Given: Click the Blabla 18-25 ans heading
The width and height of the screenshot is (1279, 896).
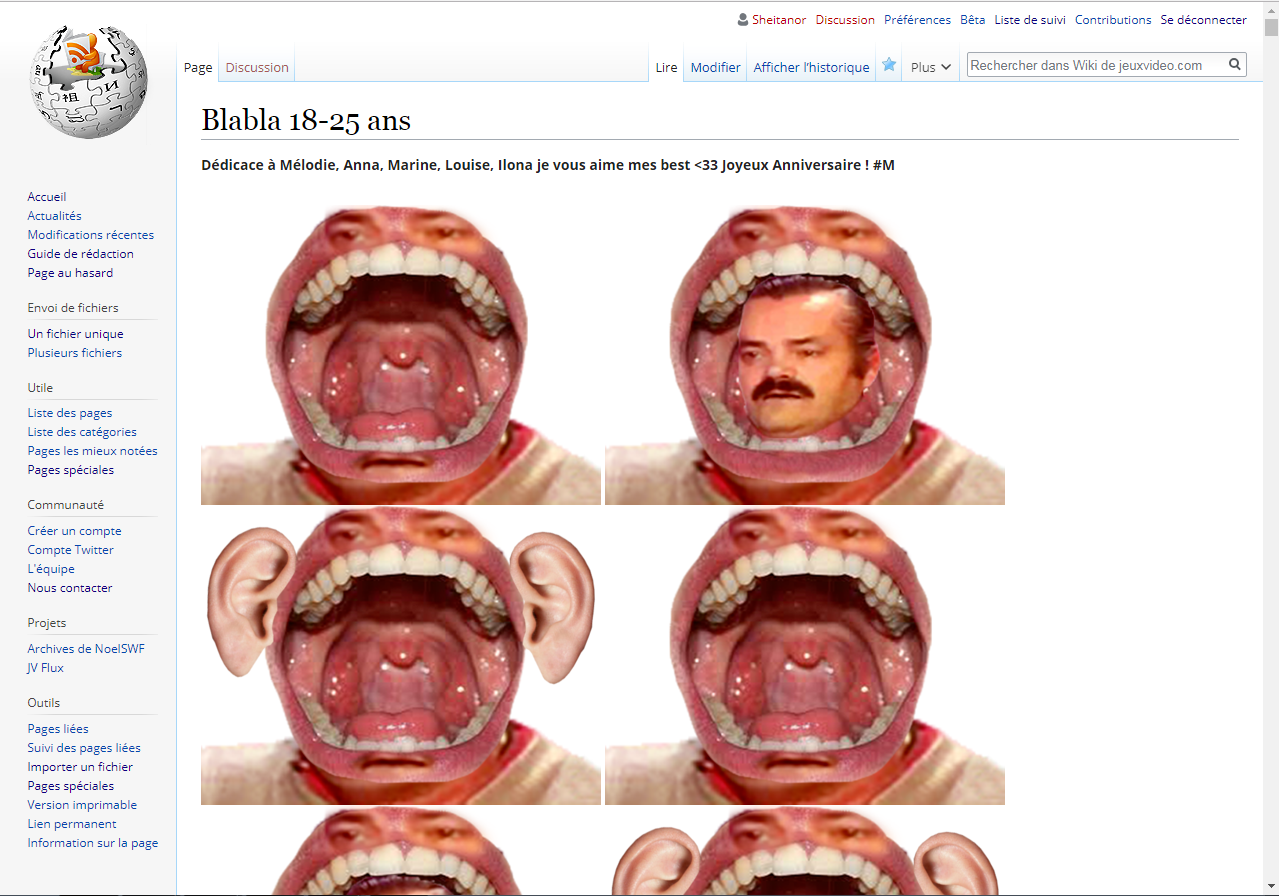Looking at the screenshot, I should pyautogui.click(x=306, y=121).
